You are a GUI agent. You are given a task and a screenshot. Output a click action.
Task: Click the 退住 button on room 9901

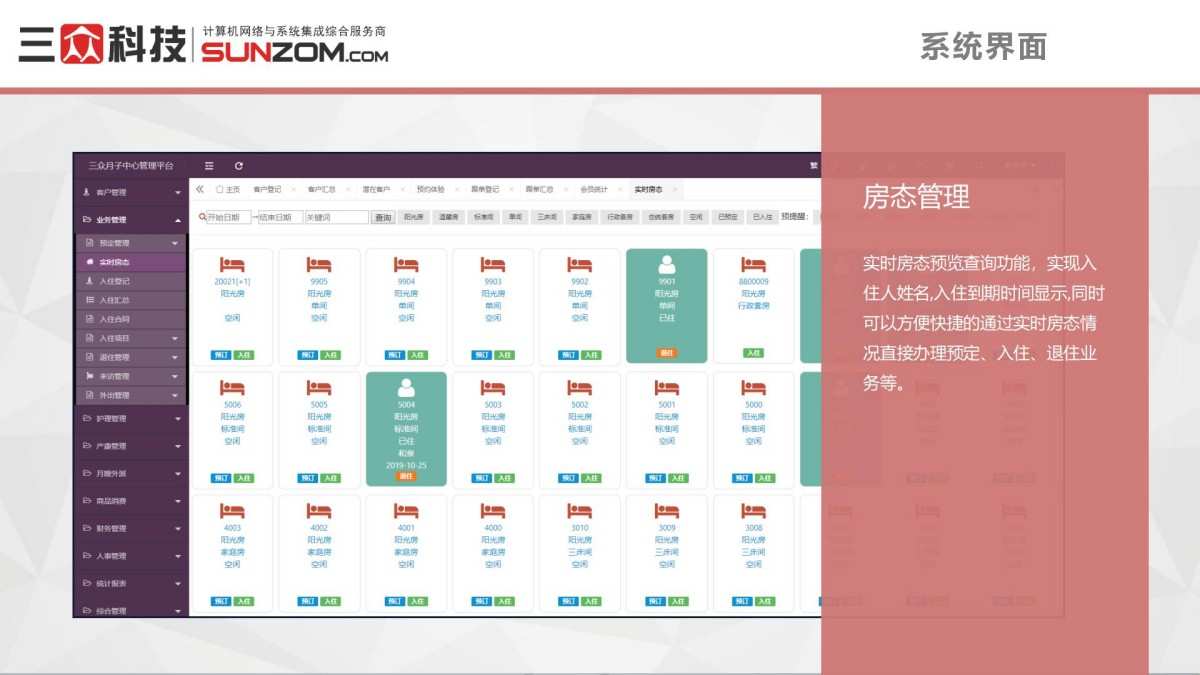point(667,353)
